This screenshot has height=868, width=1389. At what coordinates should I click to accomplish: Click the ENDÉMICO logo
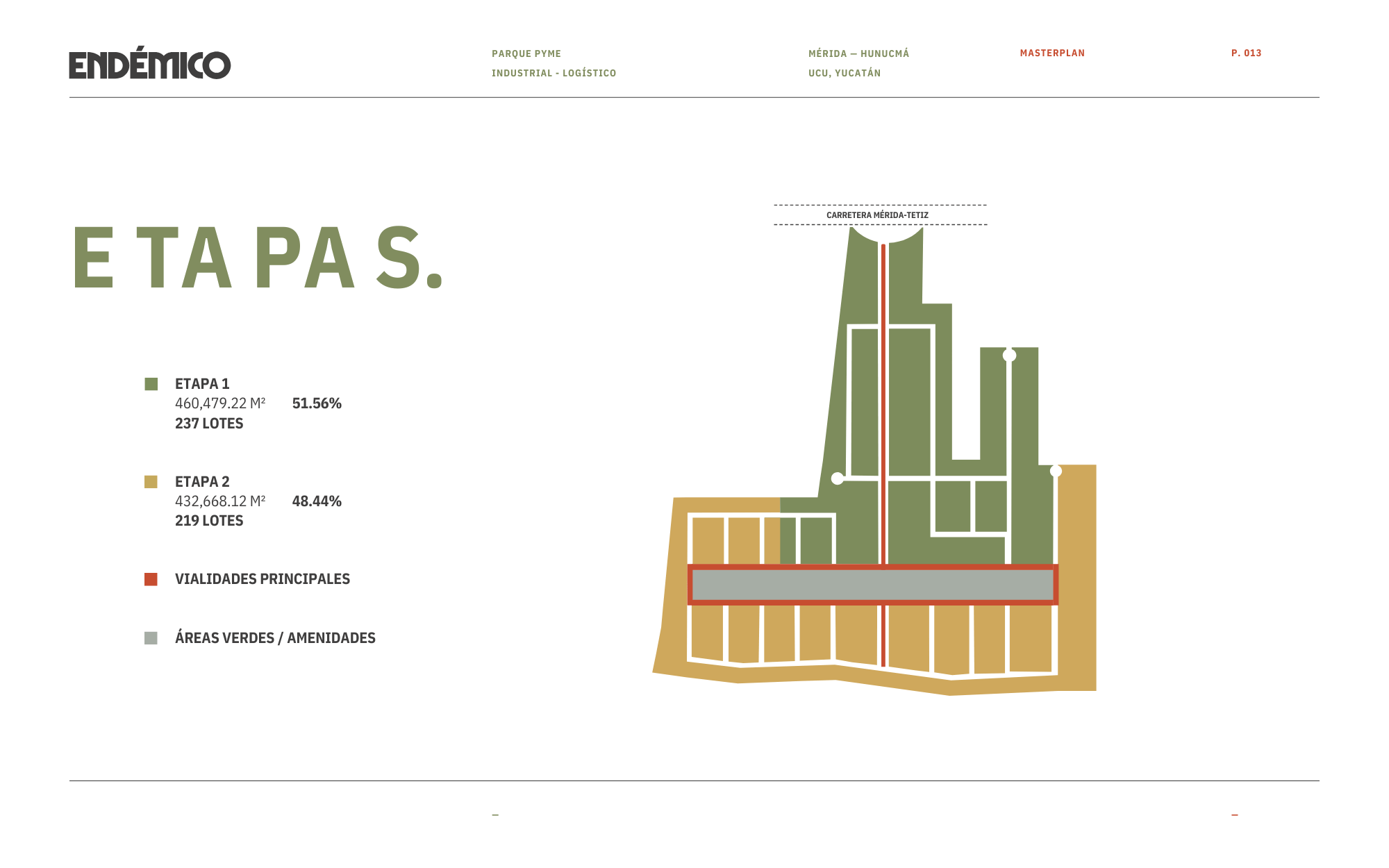[149, 63]
